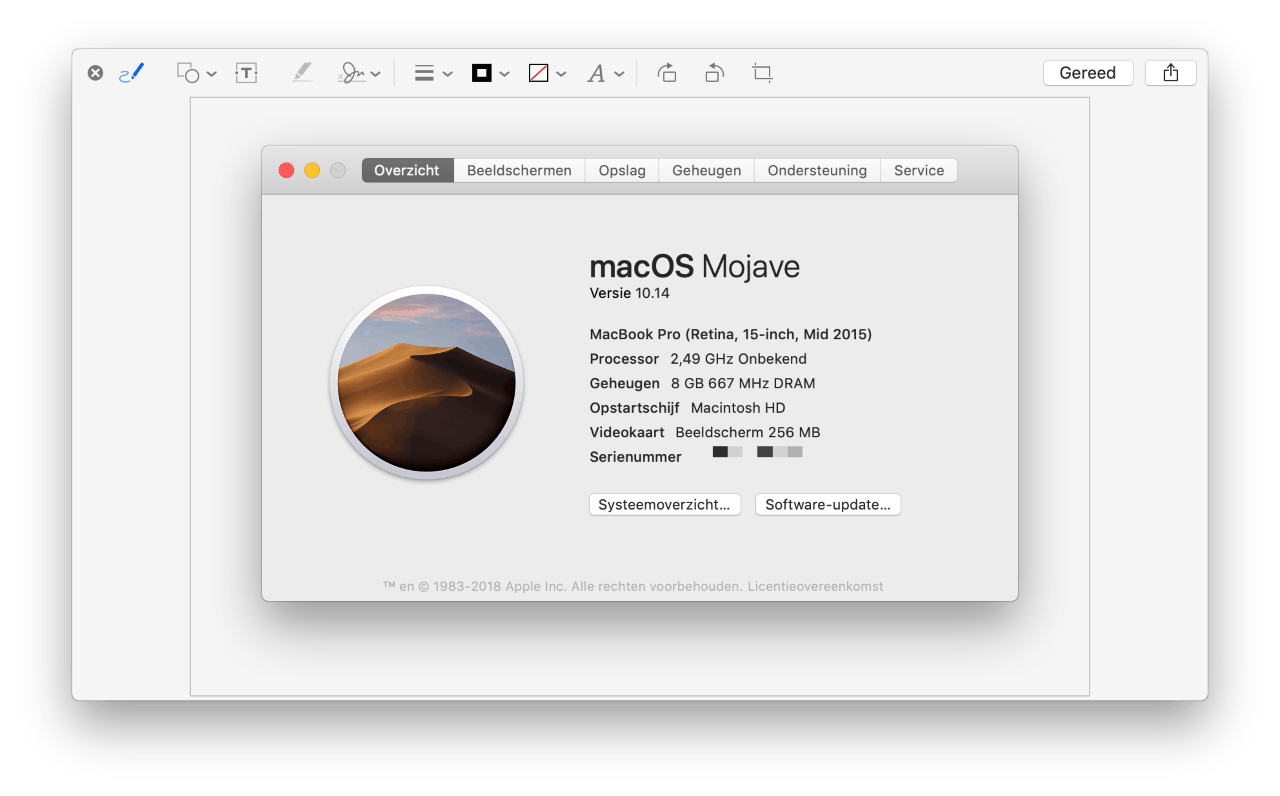The image size is (1280, 796).
Task: Close the About This Mac window
Action: [286, 170]
